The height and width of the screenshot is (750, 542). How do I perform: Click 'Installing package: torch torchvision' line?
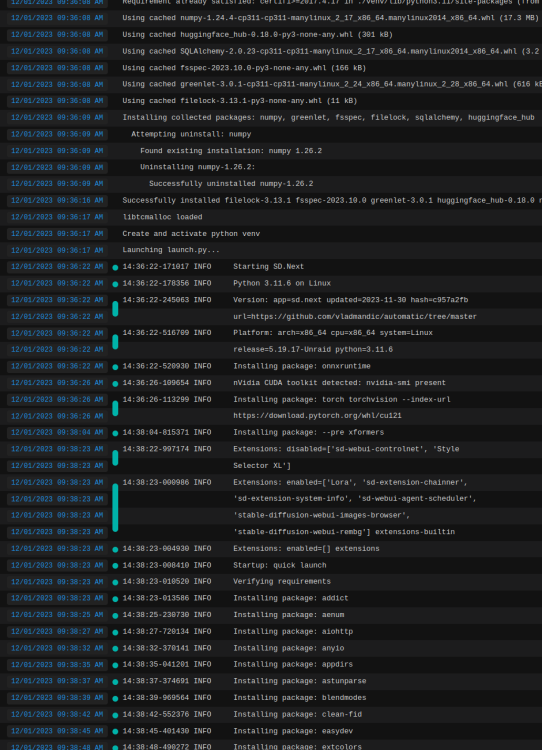tap(342, 399)
